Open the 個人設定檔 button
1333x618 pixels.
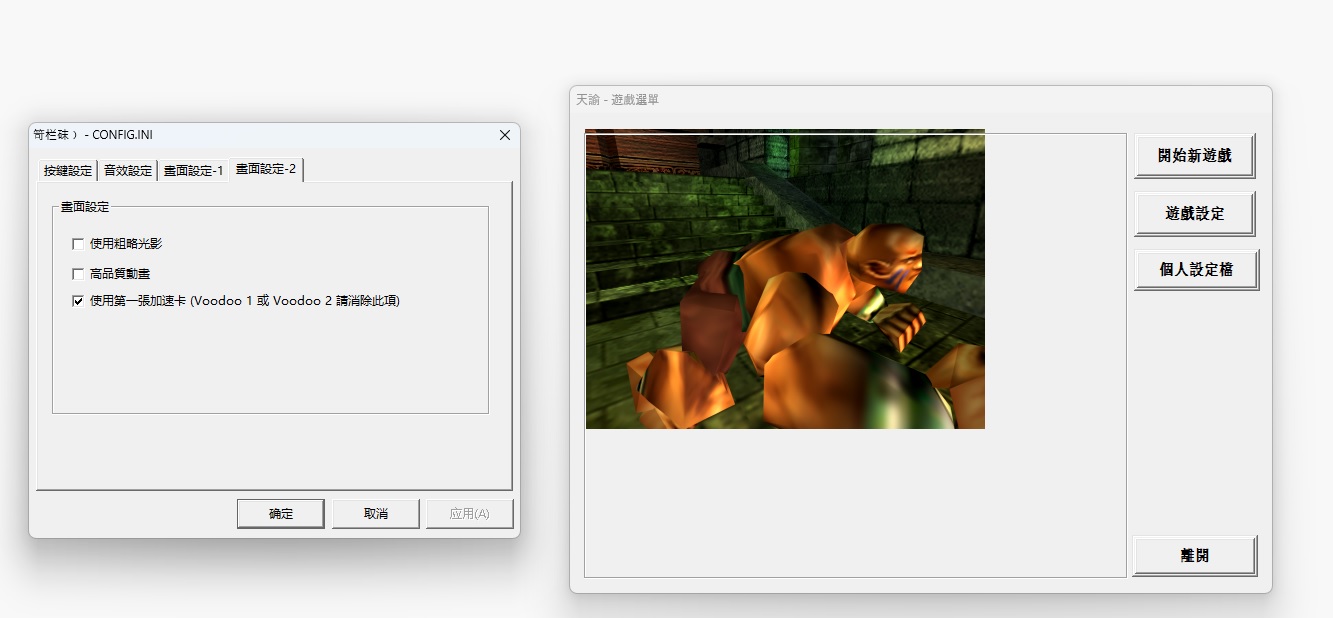tap(1196, 270)
